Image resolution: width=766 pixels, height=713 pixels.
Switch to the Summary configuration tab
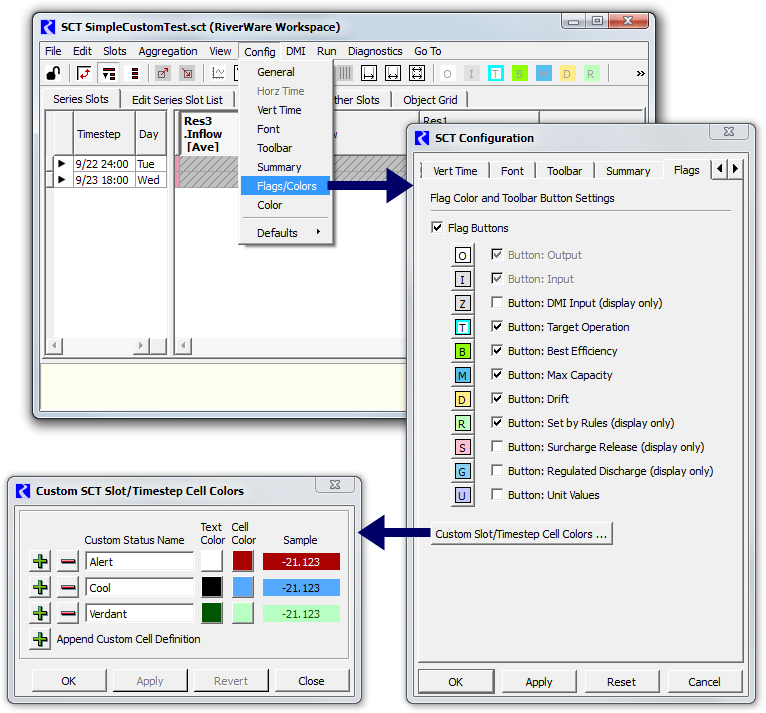(x=628, y=171)
